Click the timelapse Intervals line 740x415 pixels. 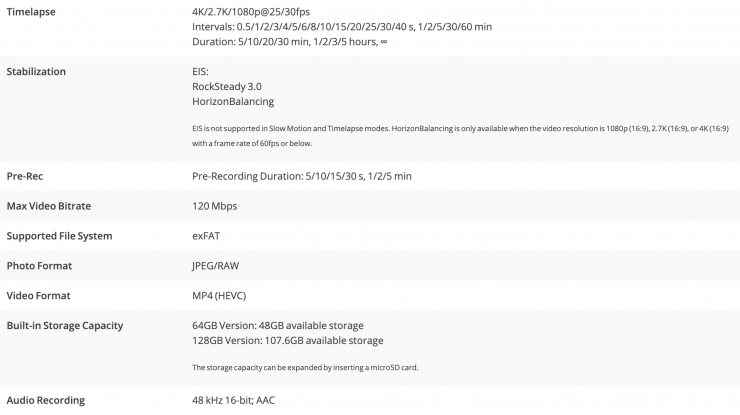[342, 26]
